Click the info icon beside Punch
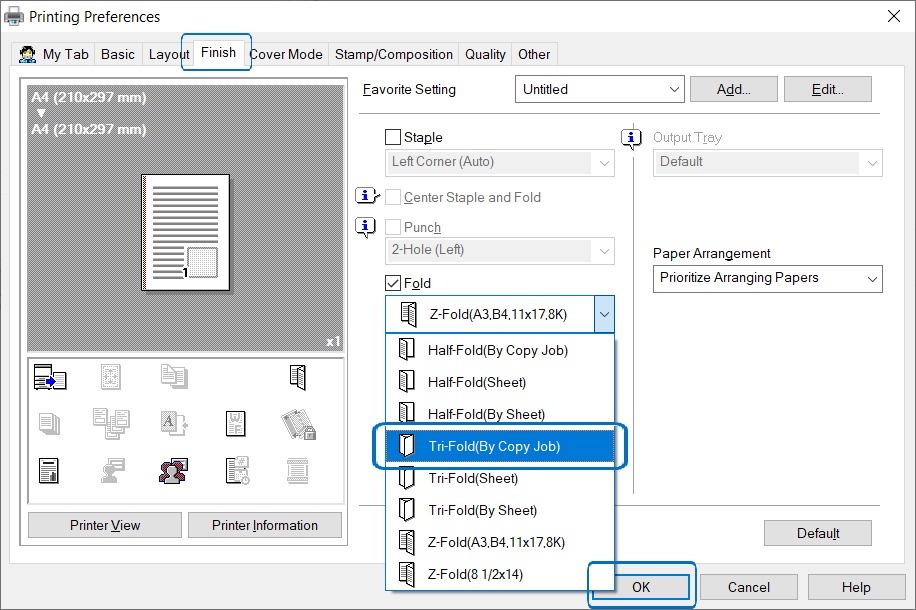Image resolution: width=916 pixels, height=610 pixels. 366,227
